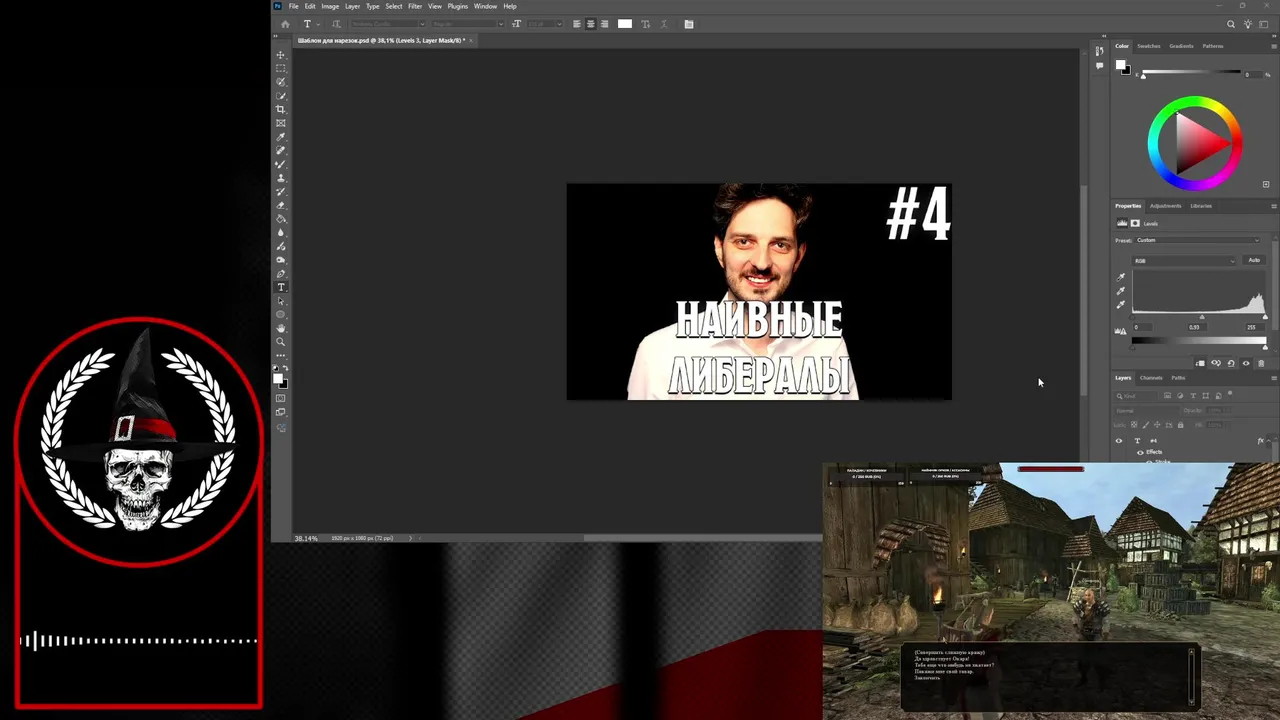Pick the white point eyedropper in Levels

(1120, 304)
